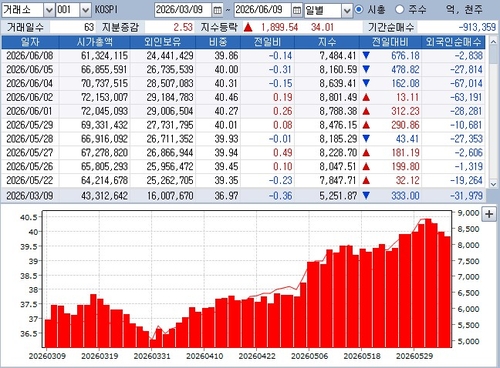This screenshot has height=368, width=500.
Task: Click index value 7,484.41
Action: (x=338, y=56)
